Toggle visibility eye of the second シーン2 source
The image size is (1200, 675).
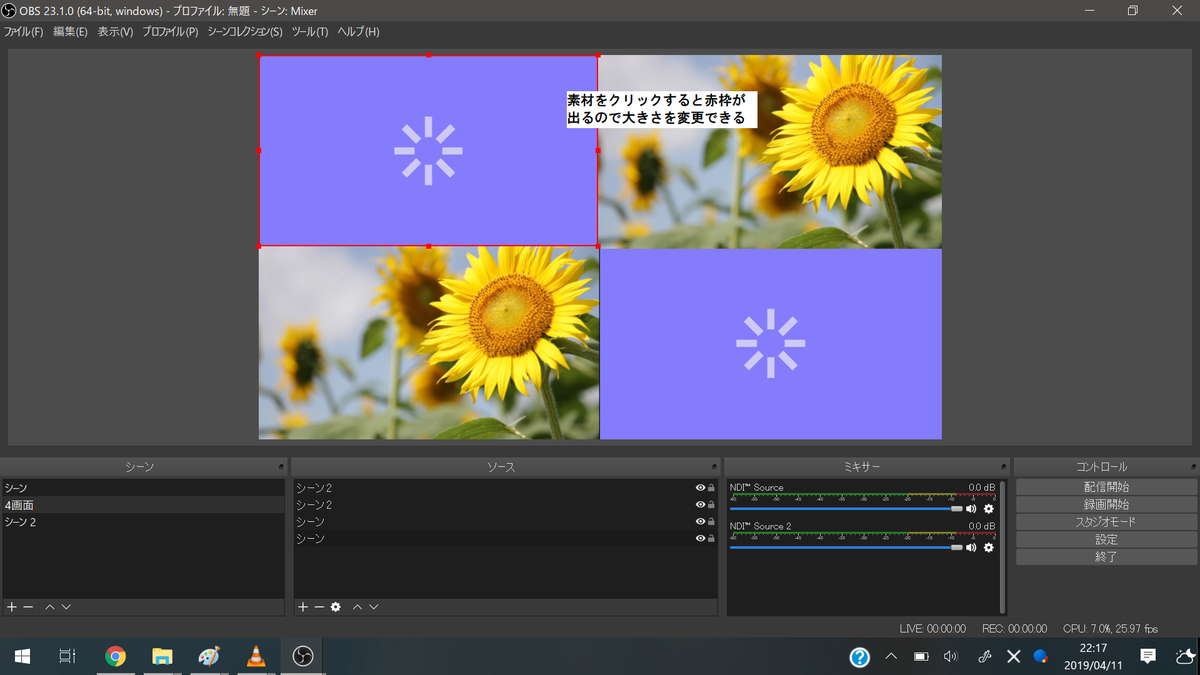701,505
